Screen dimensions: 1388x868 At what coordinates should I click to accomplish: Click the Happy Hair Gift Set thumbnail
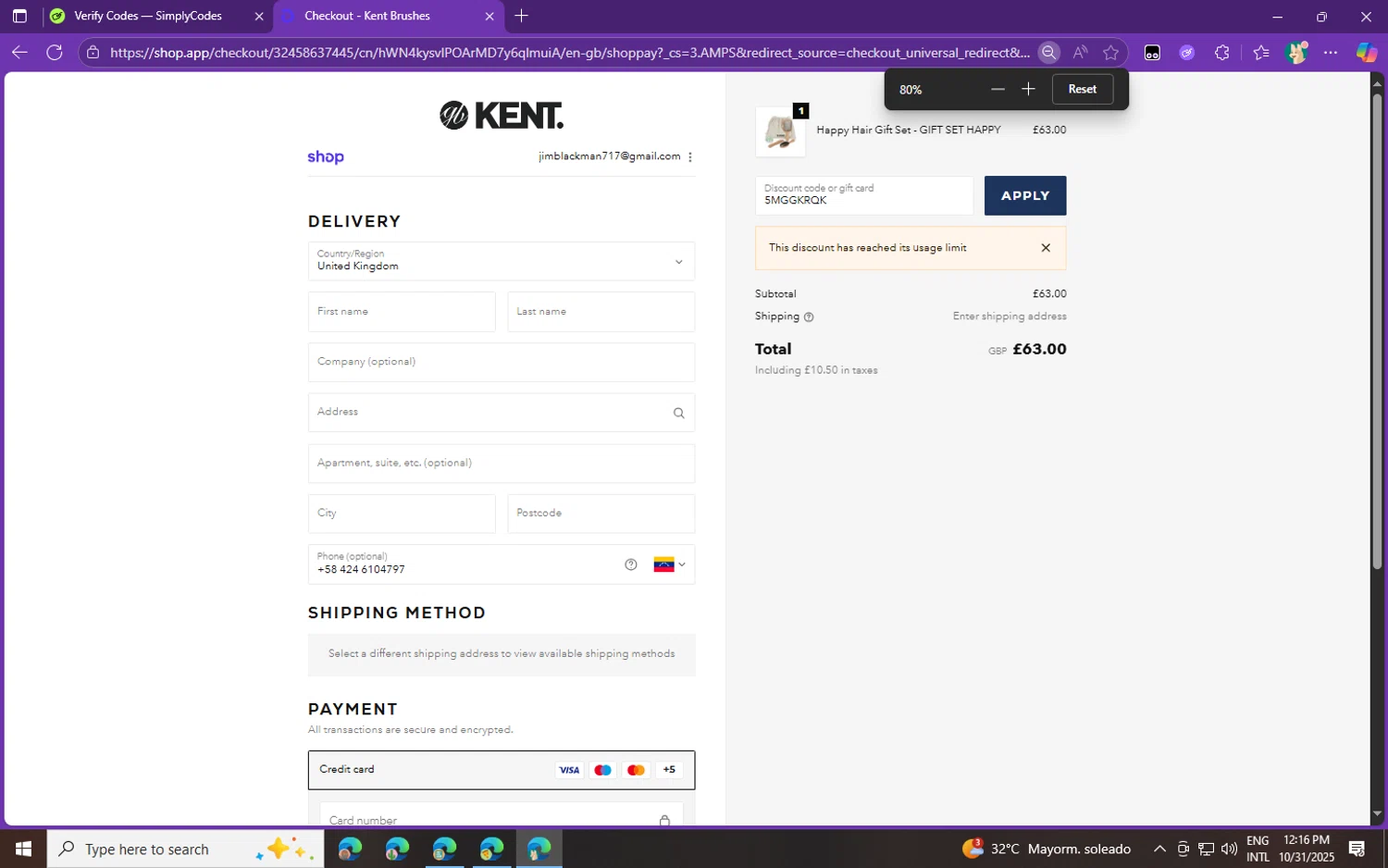coord(781,131)
